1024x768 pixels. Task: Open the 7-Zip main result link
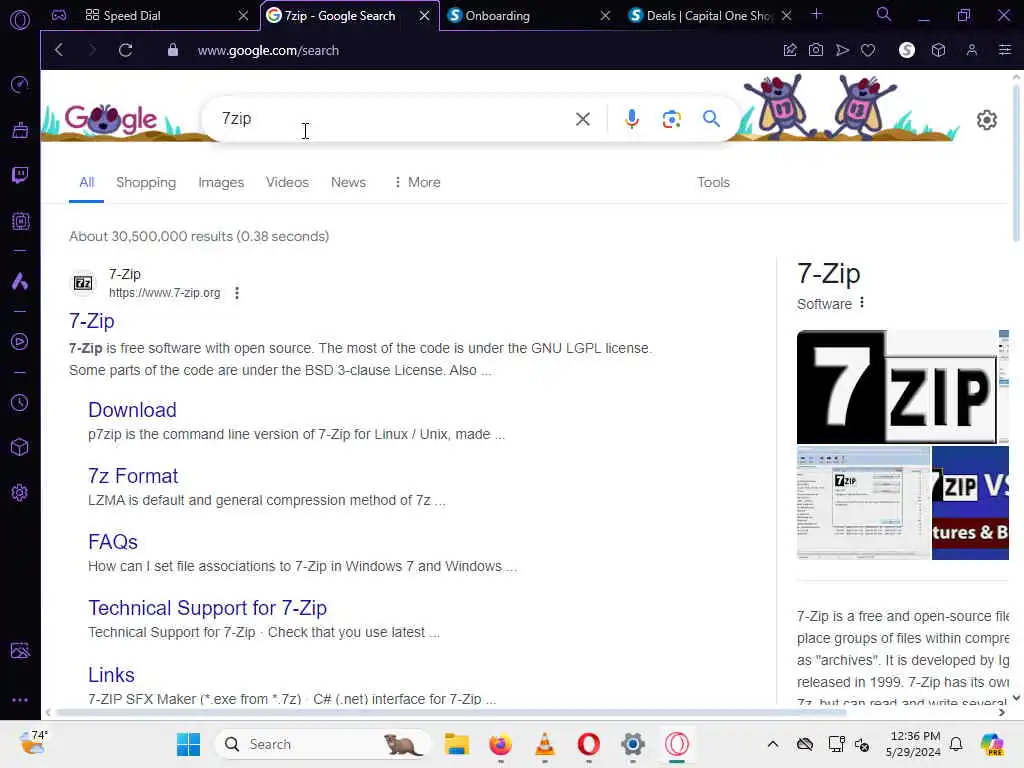[x=92, y=321]
